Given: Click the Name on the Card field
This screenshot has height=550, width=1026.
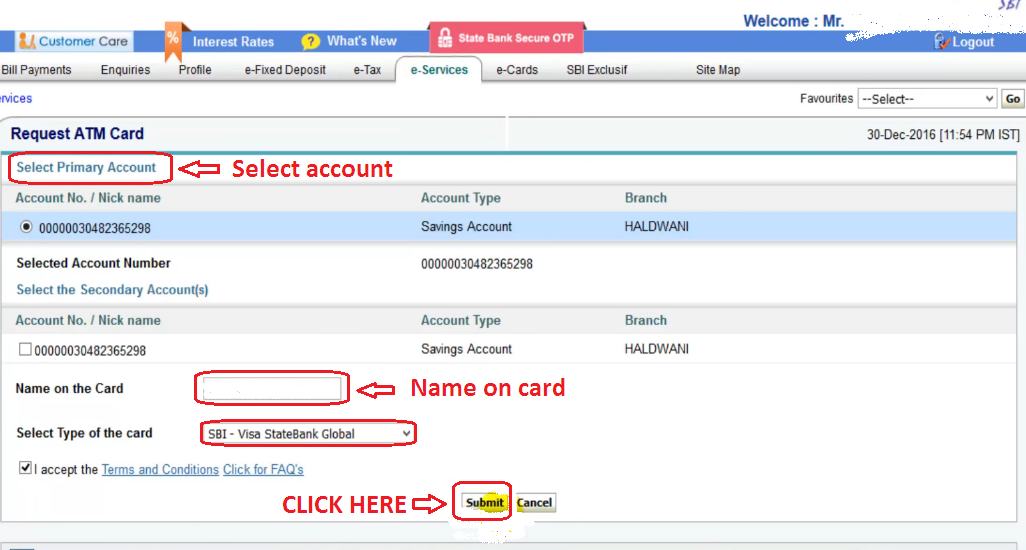Looking at the screenshot, I should 272,388.
